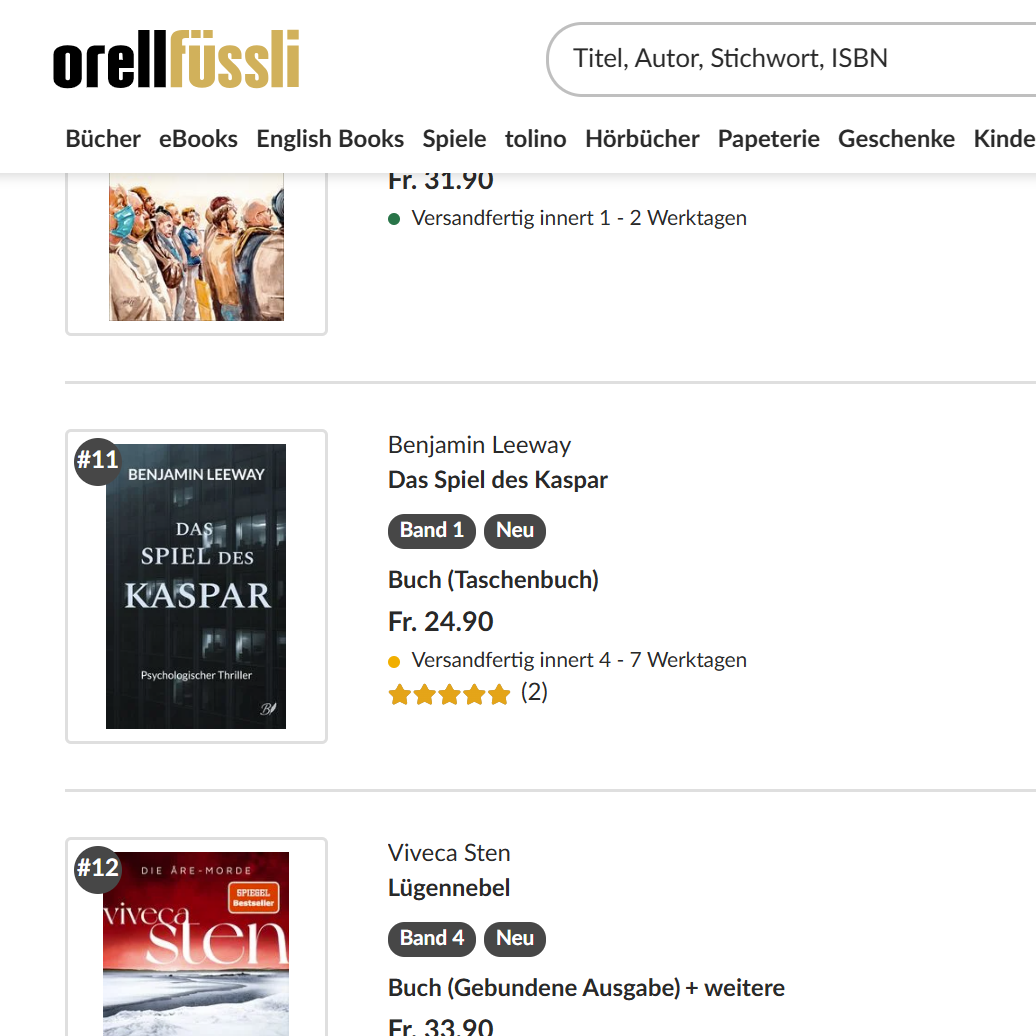Click the Band 1 badge

click(x=432, y=530)
